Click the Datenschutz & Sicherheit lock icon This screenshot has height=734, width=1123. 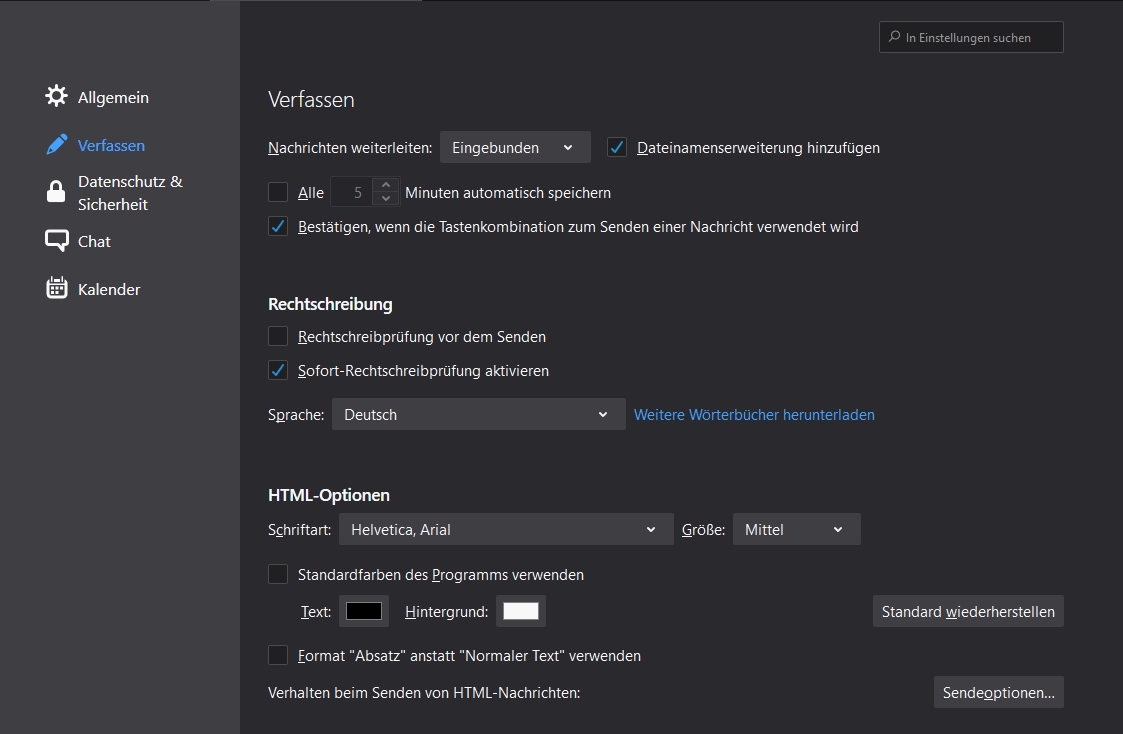57,193
